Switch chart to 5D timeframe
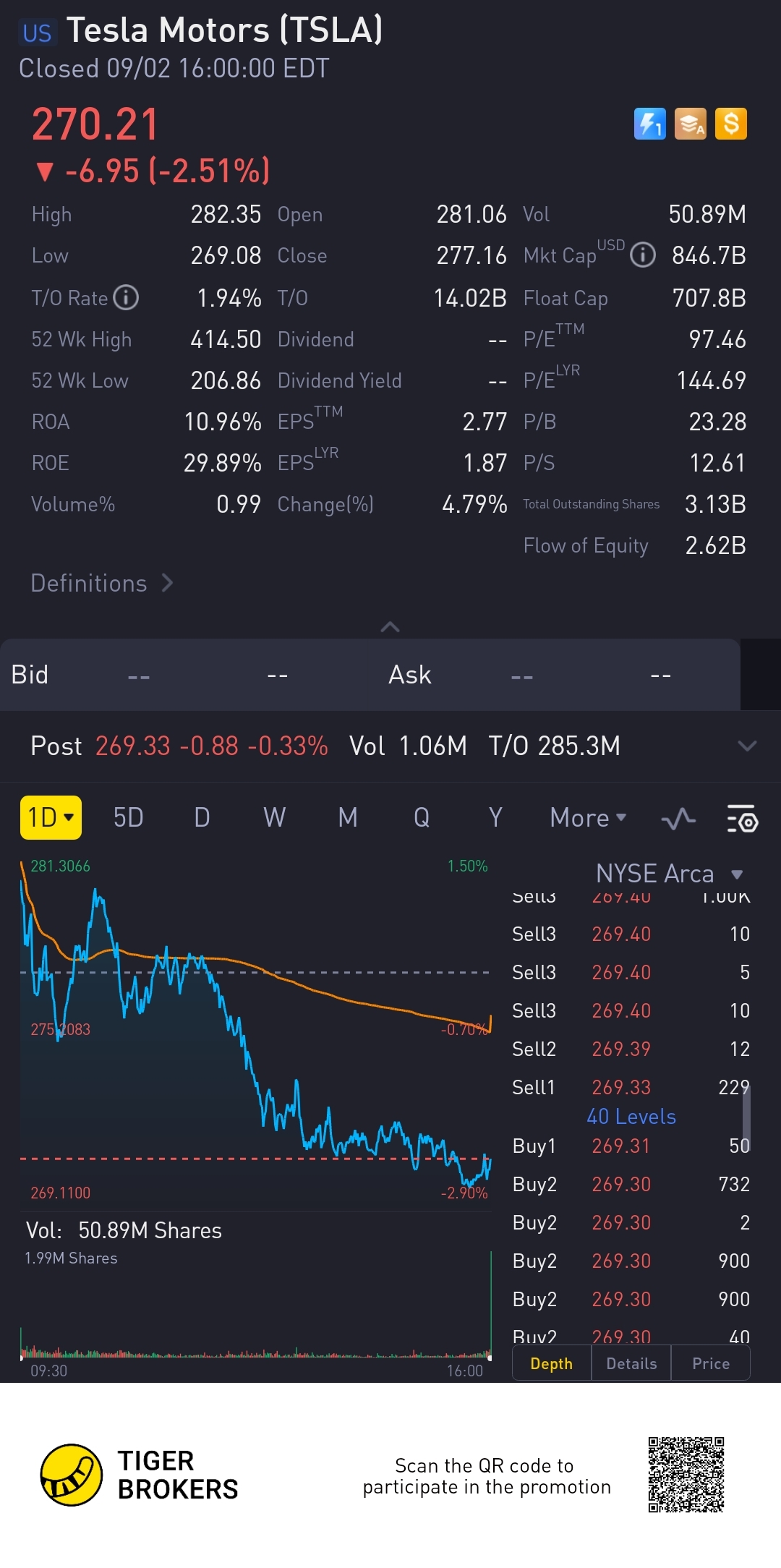This screenshot has height=1568, width=781. (x=128, y=818)
